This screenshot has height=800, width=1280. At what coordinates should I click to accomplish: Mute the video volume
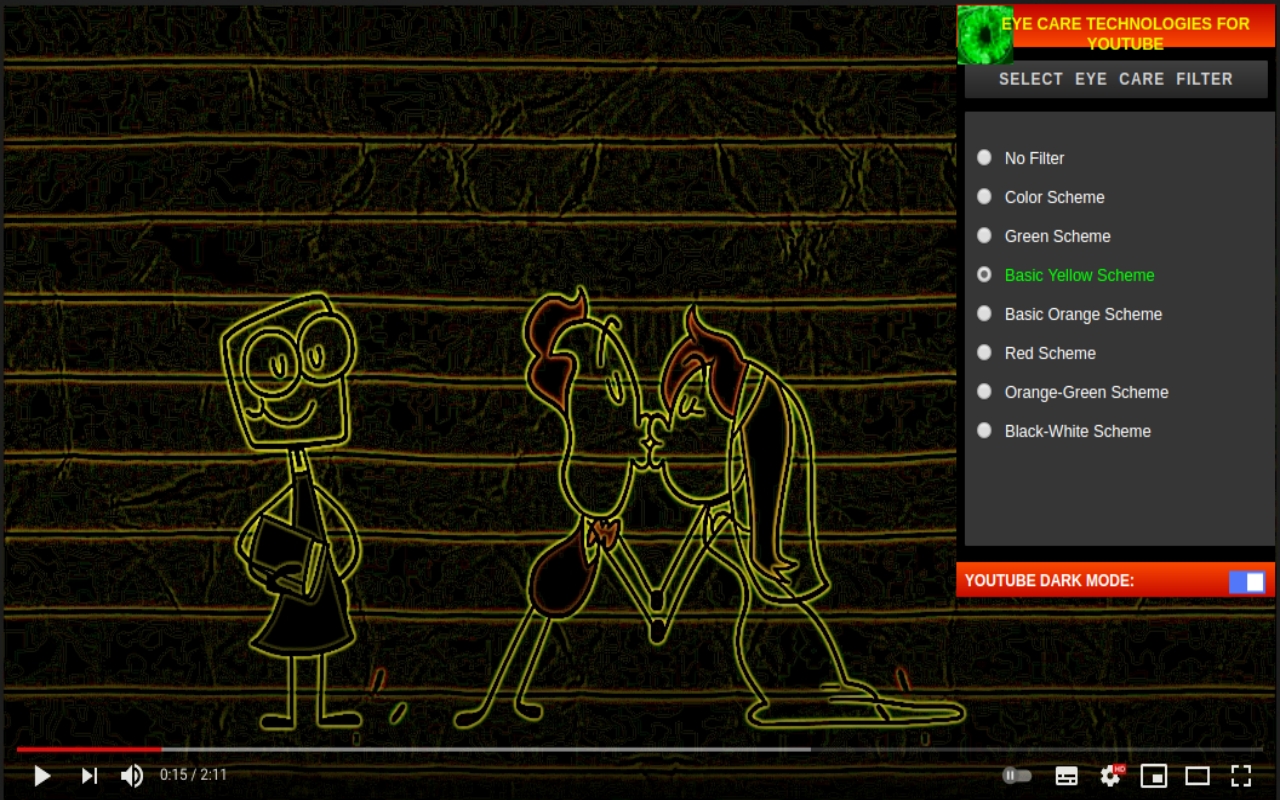click(132, 775)
